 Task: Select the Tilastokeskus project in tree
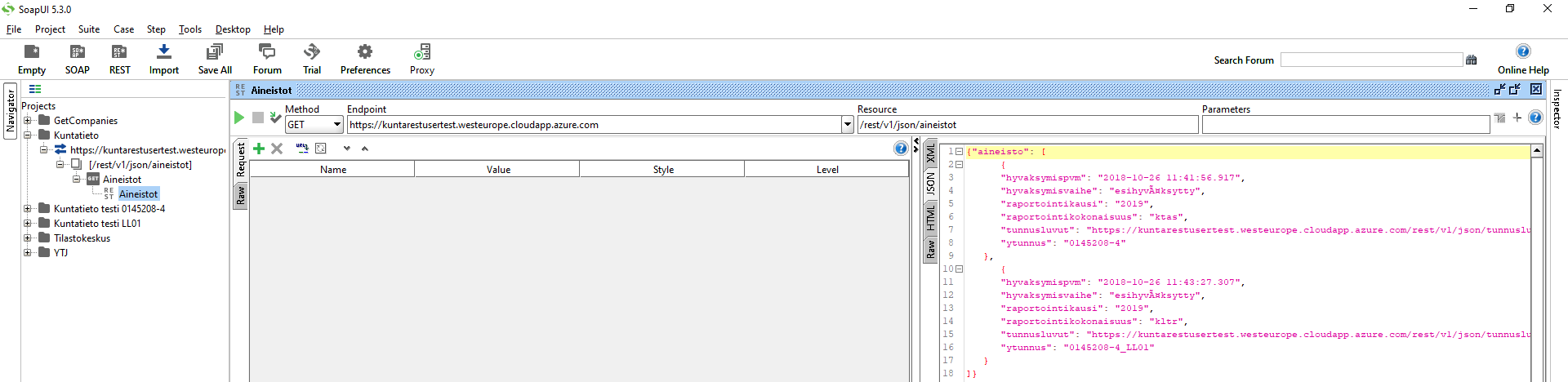click(82, 238)
